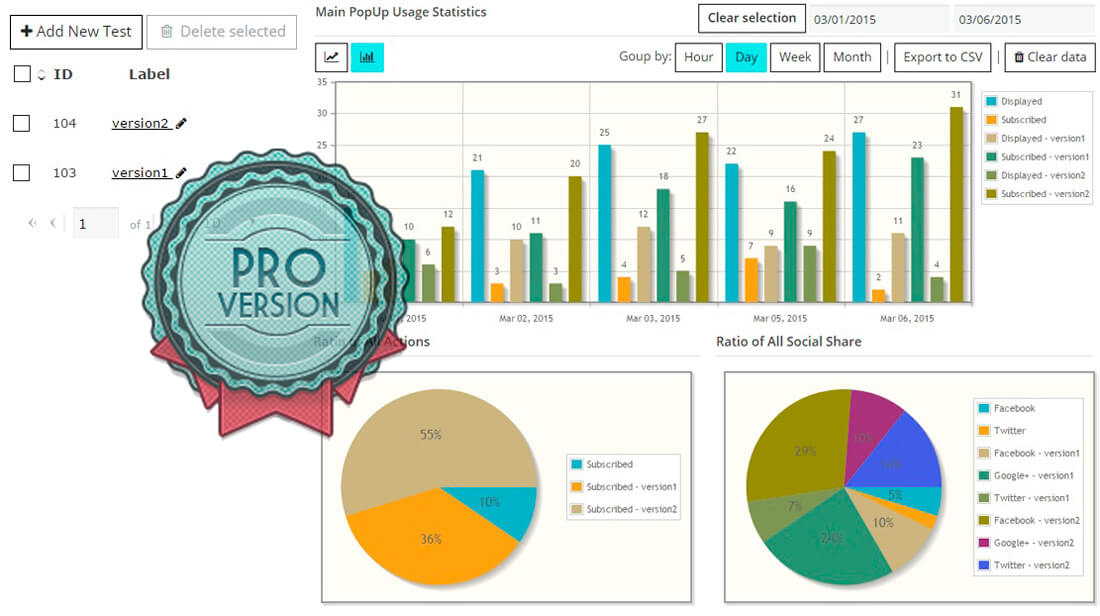Check the box for test ID 104
The image size is (1100, 616).
(21, 123)
